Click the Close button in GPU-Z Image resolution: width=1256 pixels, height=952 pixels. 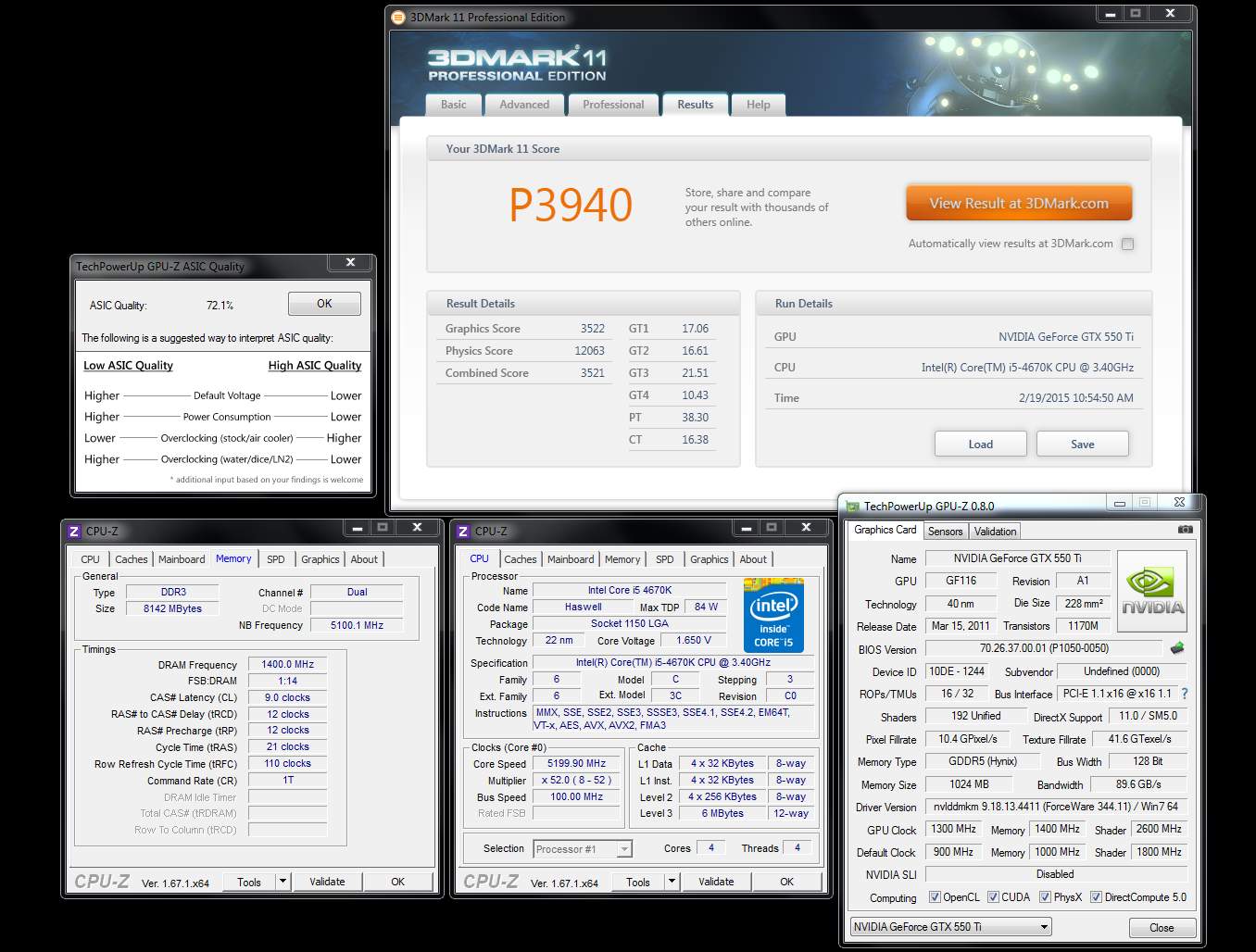coord(1162,928)
